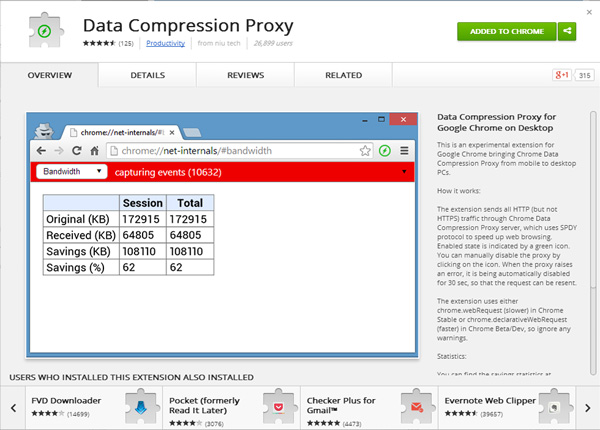Click the home icon in the screenshot browser
The width and height of the screenshot is (600, 430).
coord(95,151)
